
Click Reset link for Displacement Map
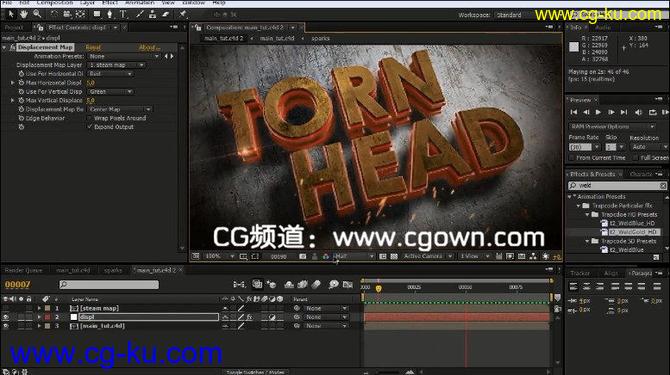[x=93, y=47]
